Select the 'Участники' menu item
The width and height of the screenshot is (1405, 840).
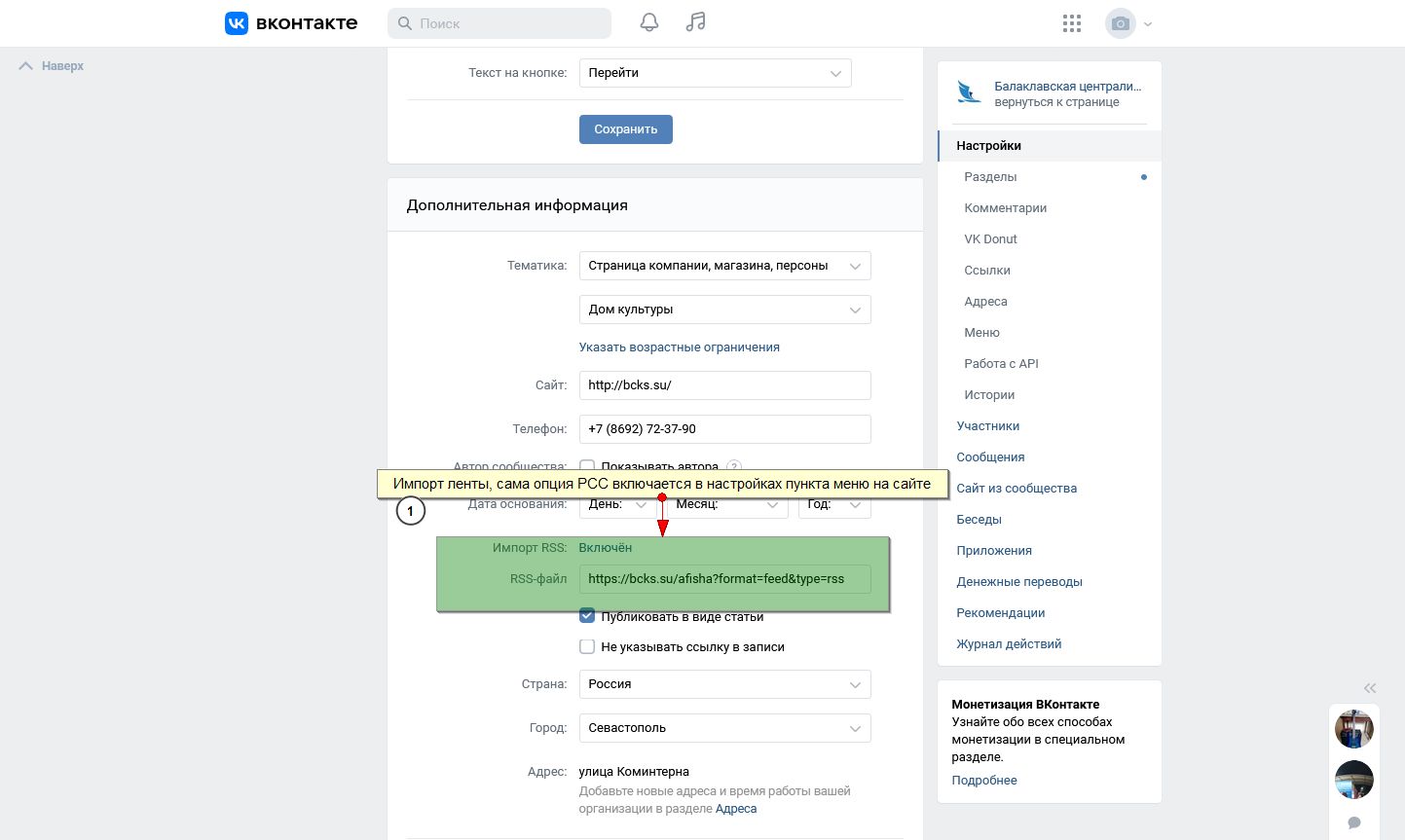pos(987,426)
